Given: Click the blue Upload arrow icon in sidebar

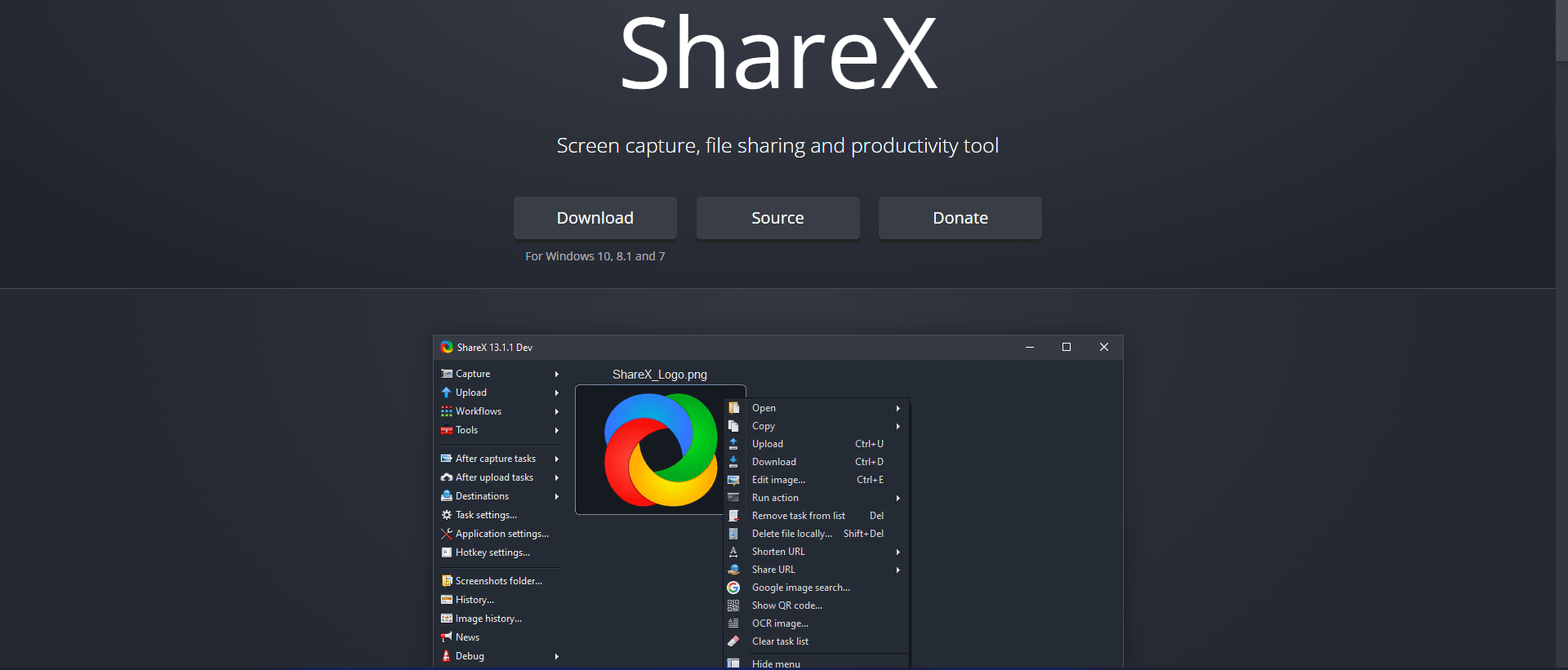Looking at the screenshot, I should (x=447, y=393).
